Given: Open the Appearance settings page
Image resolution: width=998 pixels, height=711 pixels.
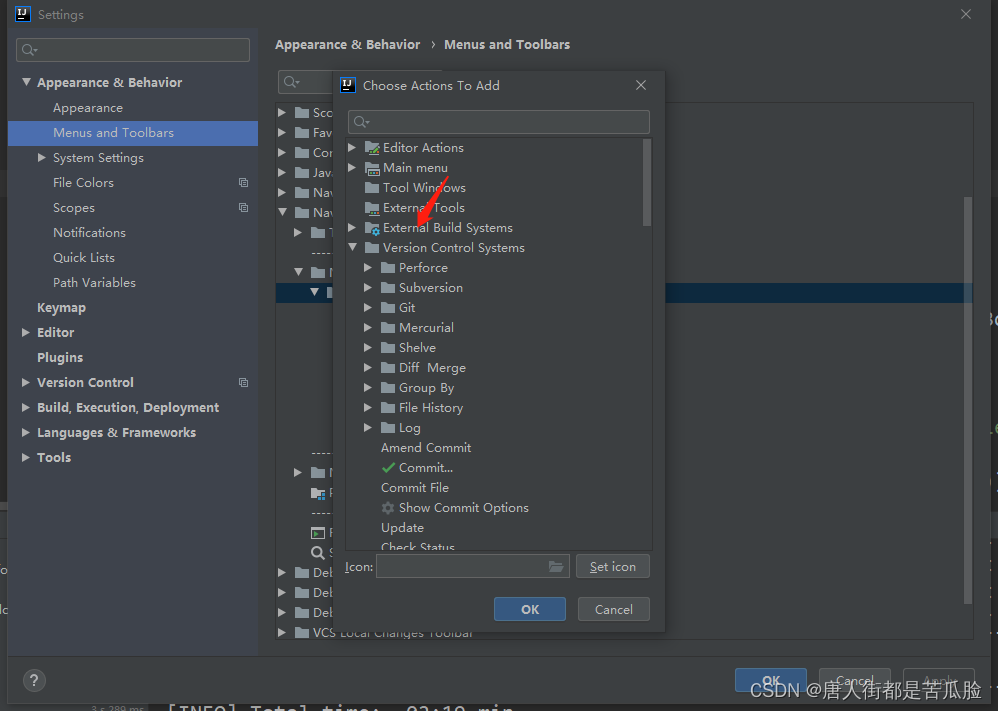Looking at the screenshot, I should [88, 108].
